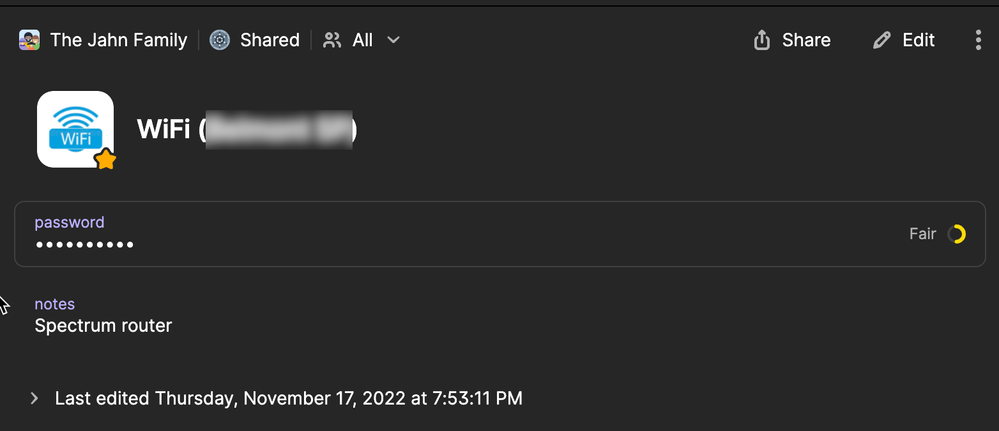Click the hidden password dots field
The width and height of the screenshot is (999, 431).
coord(84,245)
